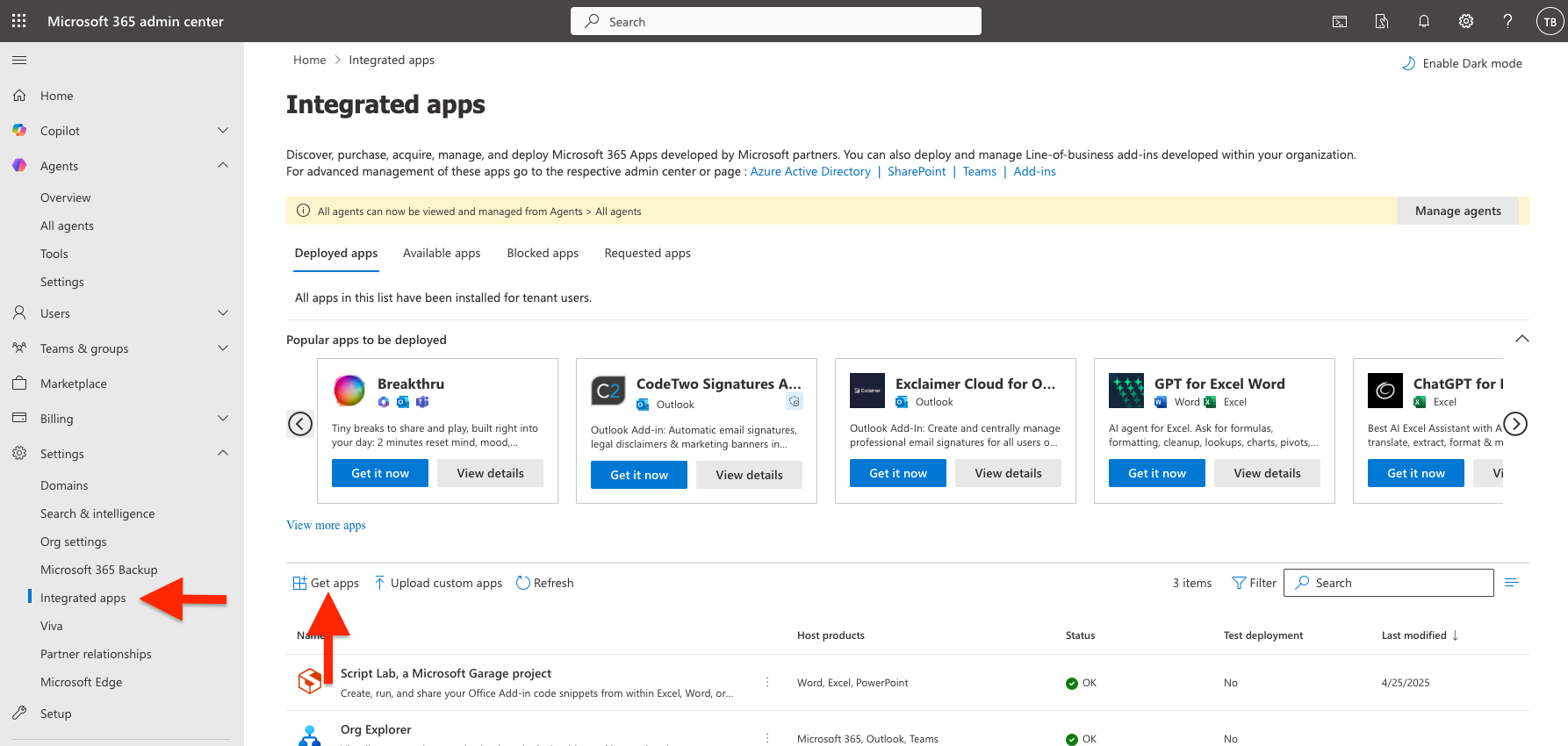1568x746 pixels.
Task: Click the Exclaimer Cloud app logo
Action: coord(867,391)
